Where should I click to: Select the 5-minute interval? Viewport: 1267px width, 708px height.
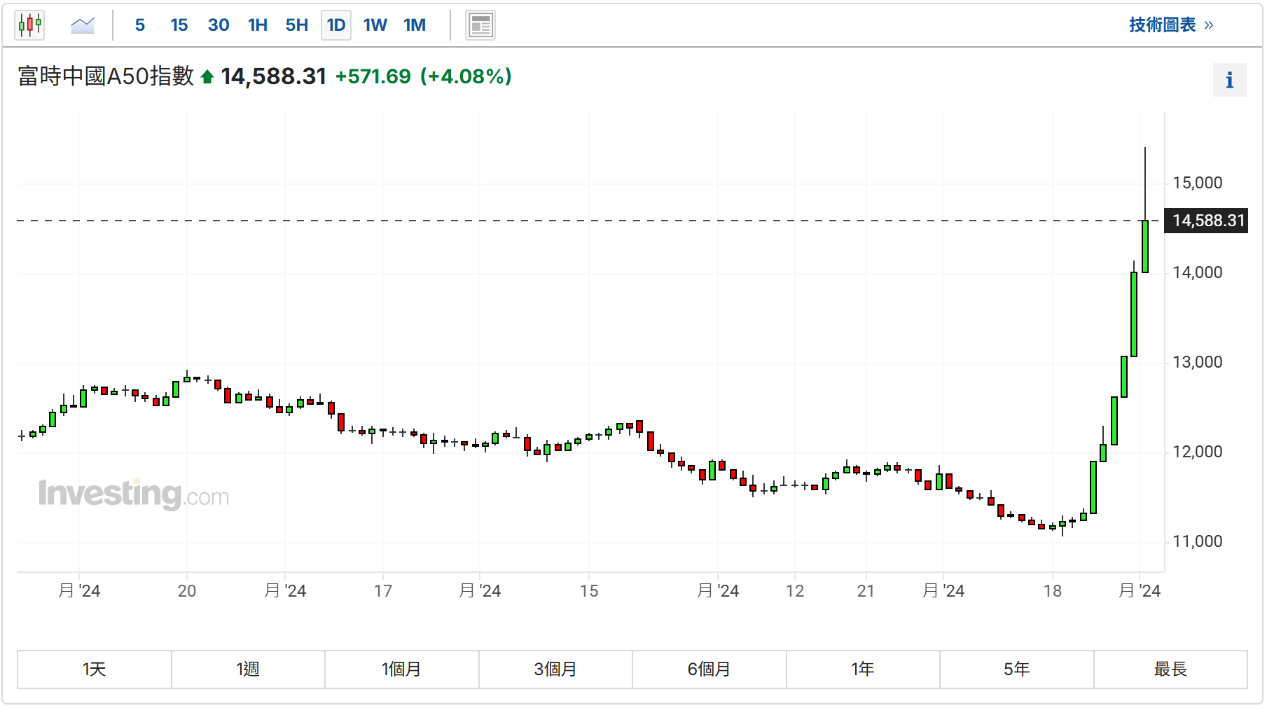point(140,25)
